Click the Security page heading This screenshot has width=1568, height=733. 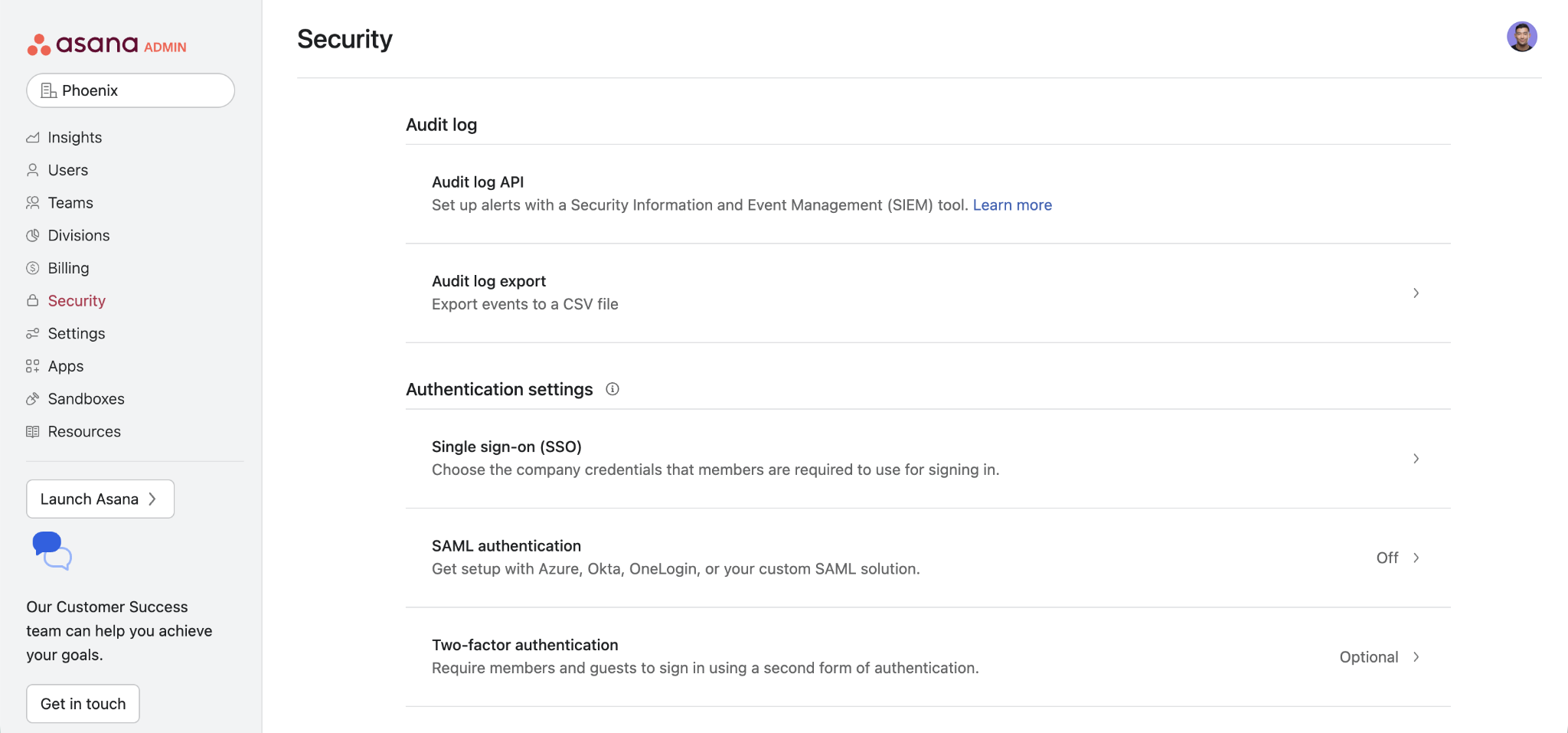click(345, 39)
